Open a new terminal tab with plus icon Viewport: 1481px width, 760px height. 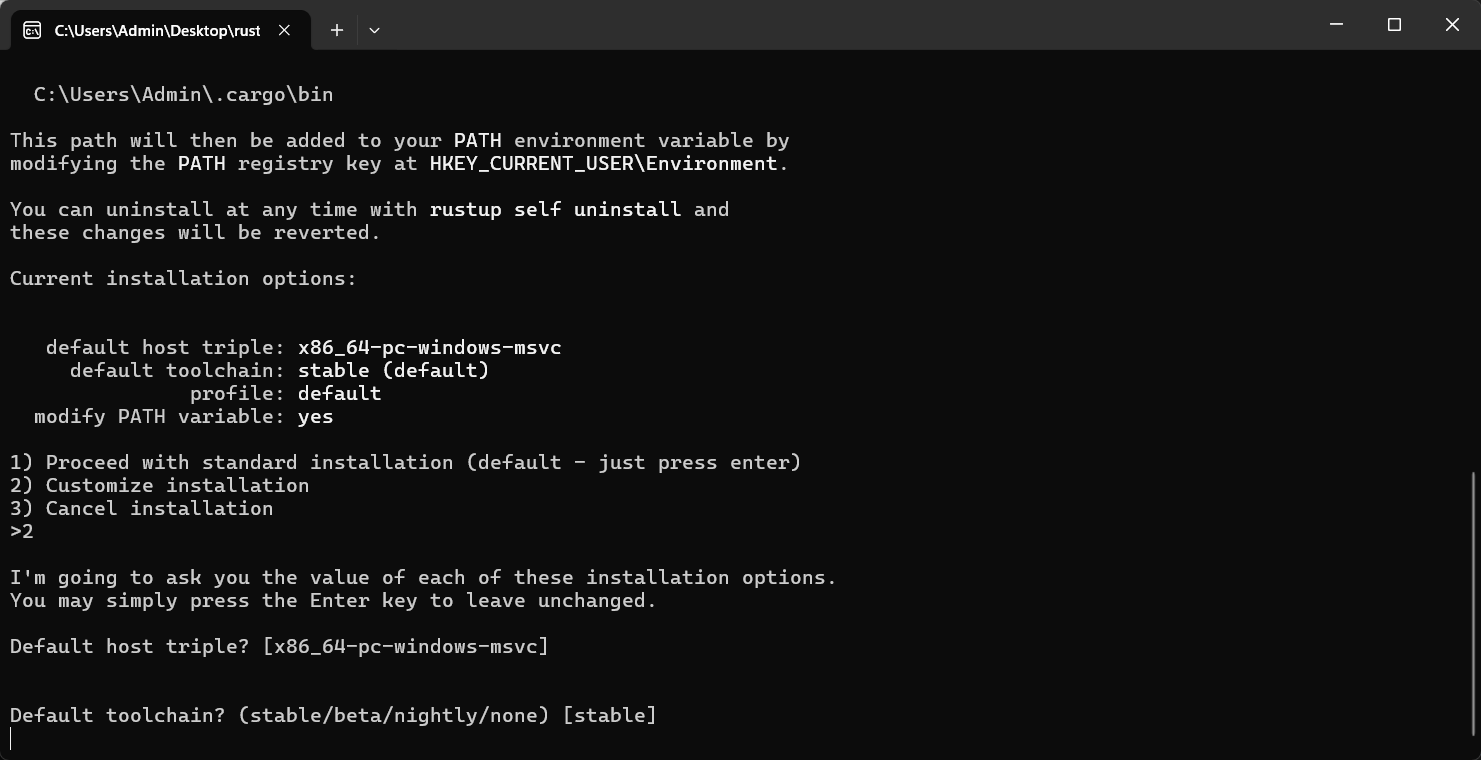pyautogui.click(x=337, y=30)
